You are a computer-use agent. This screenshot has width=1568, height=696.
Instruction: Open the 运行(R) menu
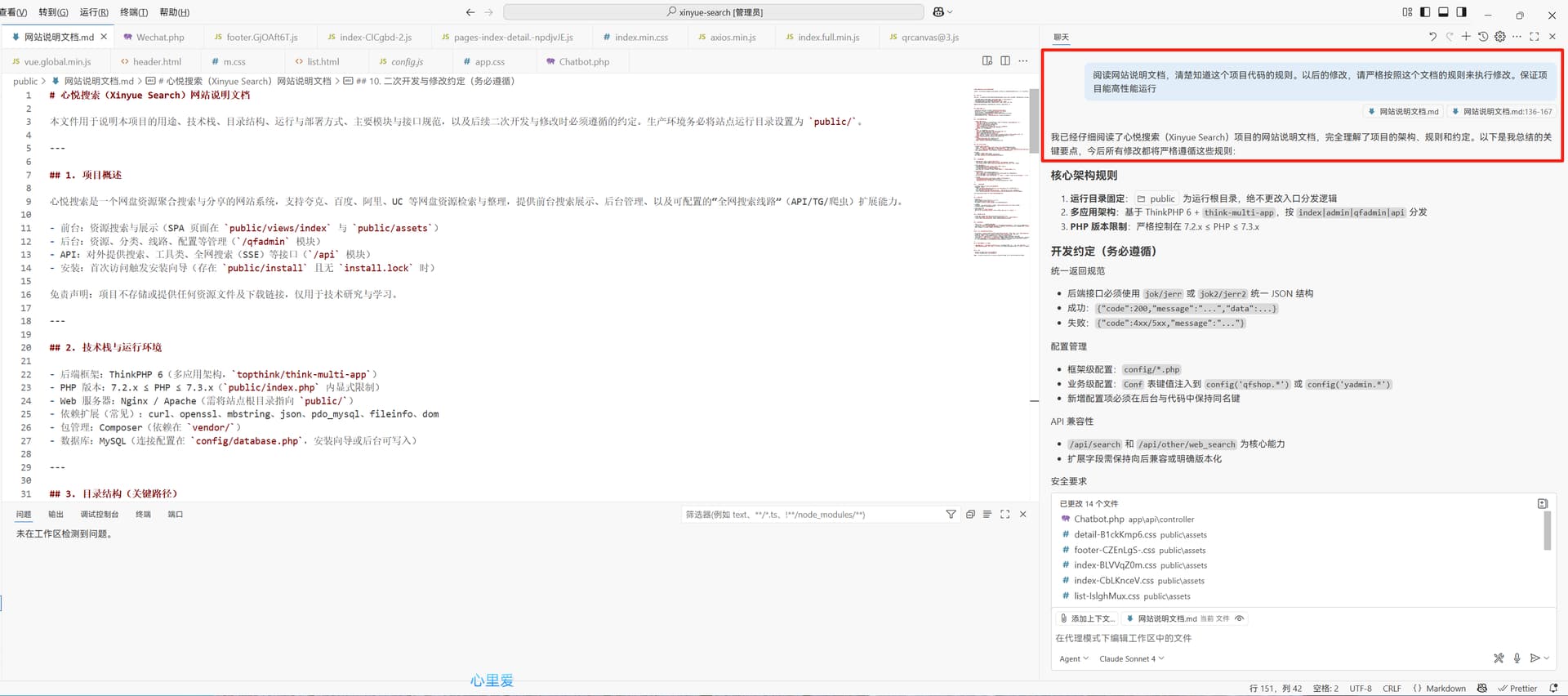click(x=94, y=12)
